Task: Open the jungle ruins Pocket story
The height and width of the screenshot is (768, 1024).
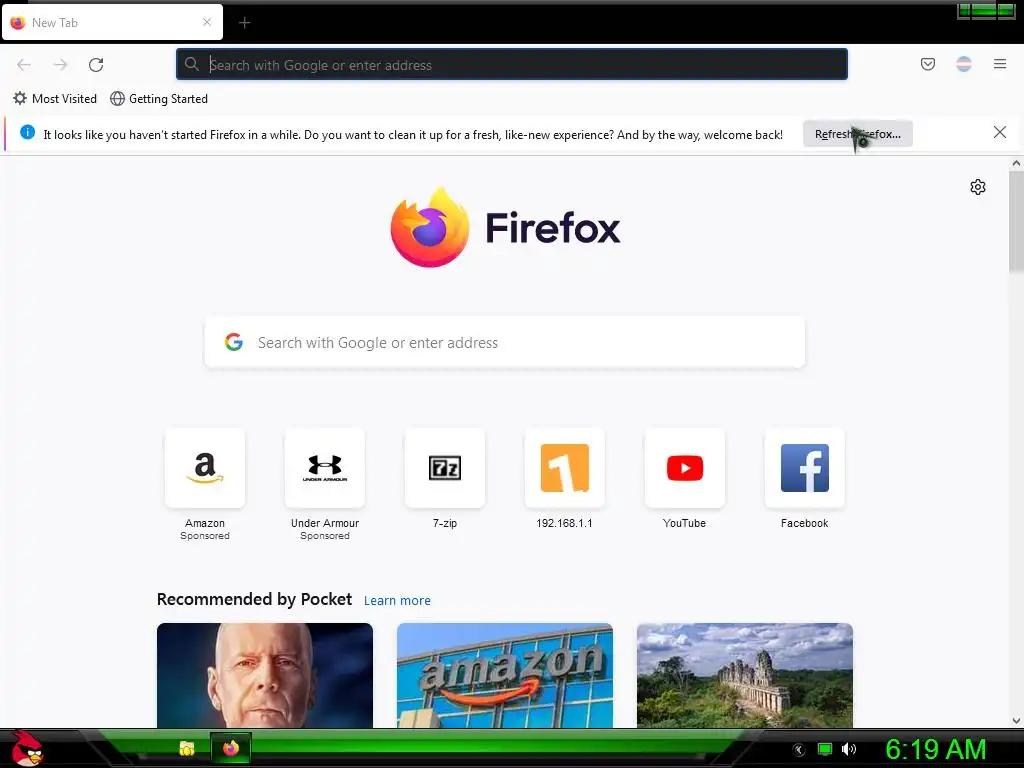Action: [744, 675]
